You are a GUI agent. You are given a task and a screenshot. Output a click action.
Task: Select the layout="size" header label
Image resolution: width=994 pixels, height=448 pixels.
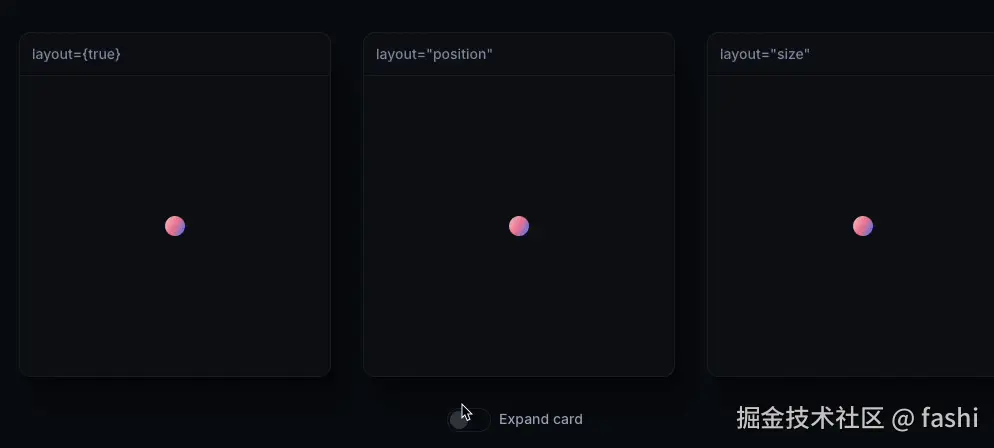[x=765, y=54]
